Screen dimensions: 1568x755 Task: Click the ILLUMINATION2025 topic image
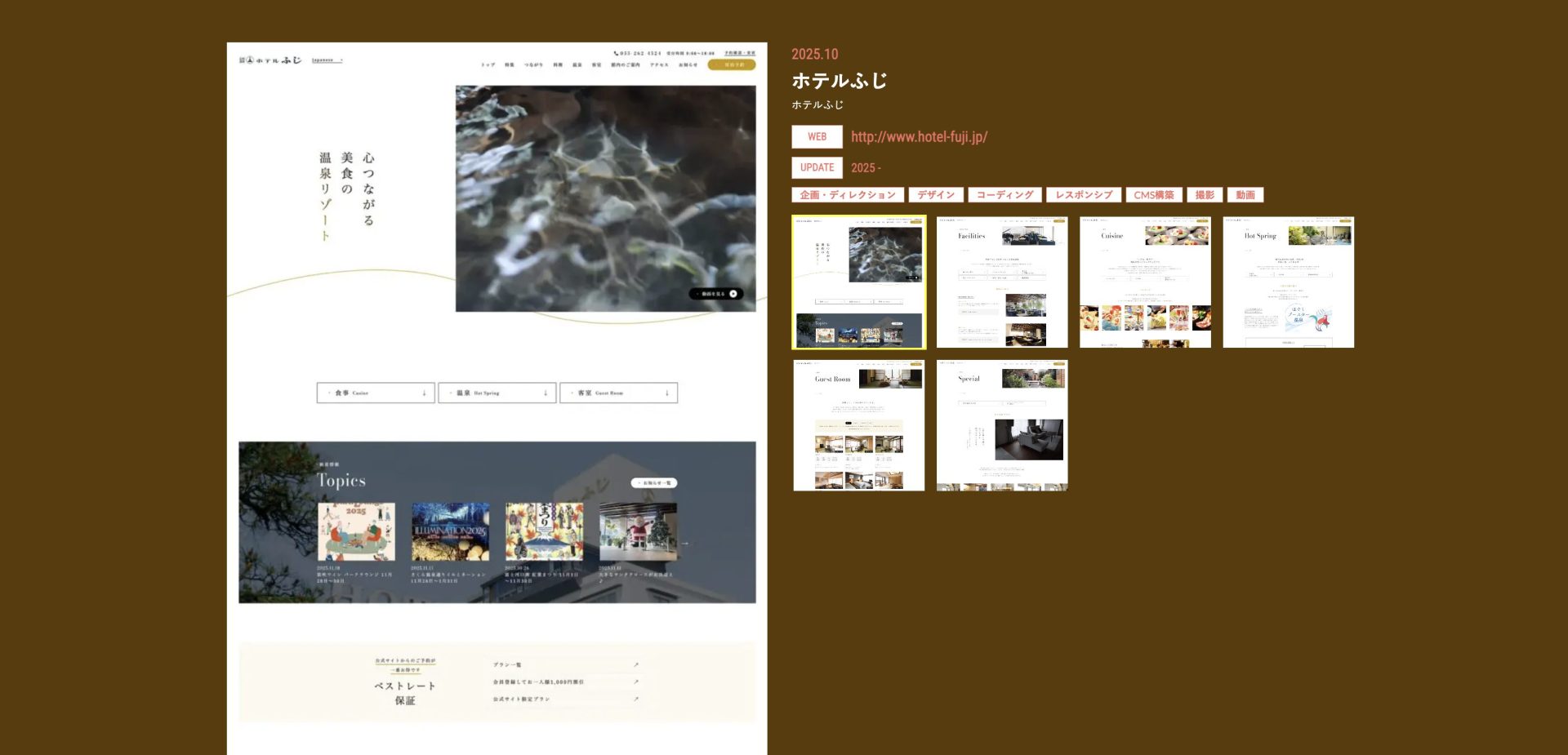tap(450, 531)
